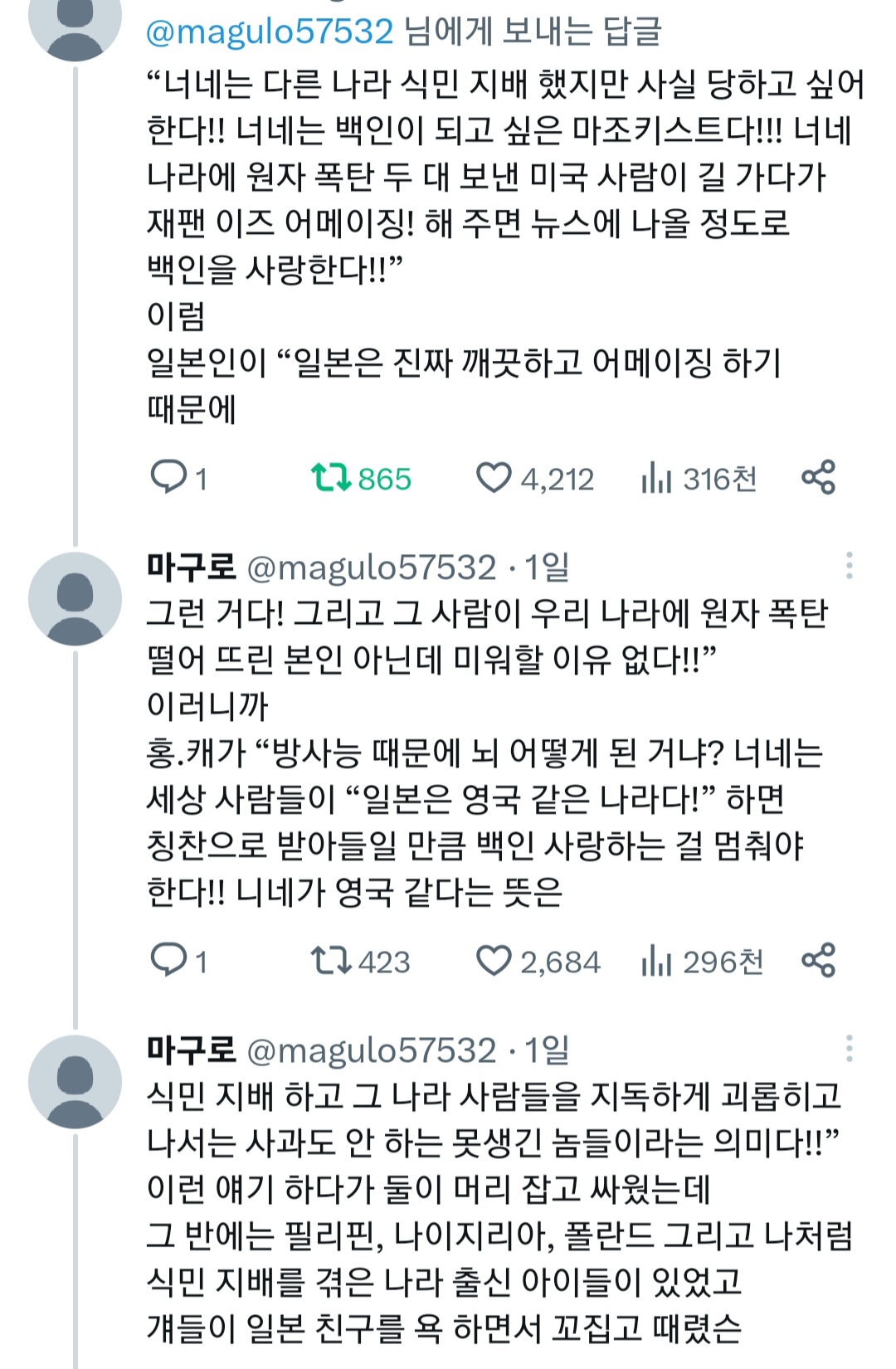
Task: View analytics showing 296천 views
Action: [x=655, y=961]
